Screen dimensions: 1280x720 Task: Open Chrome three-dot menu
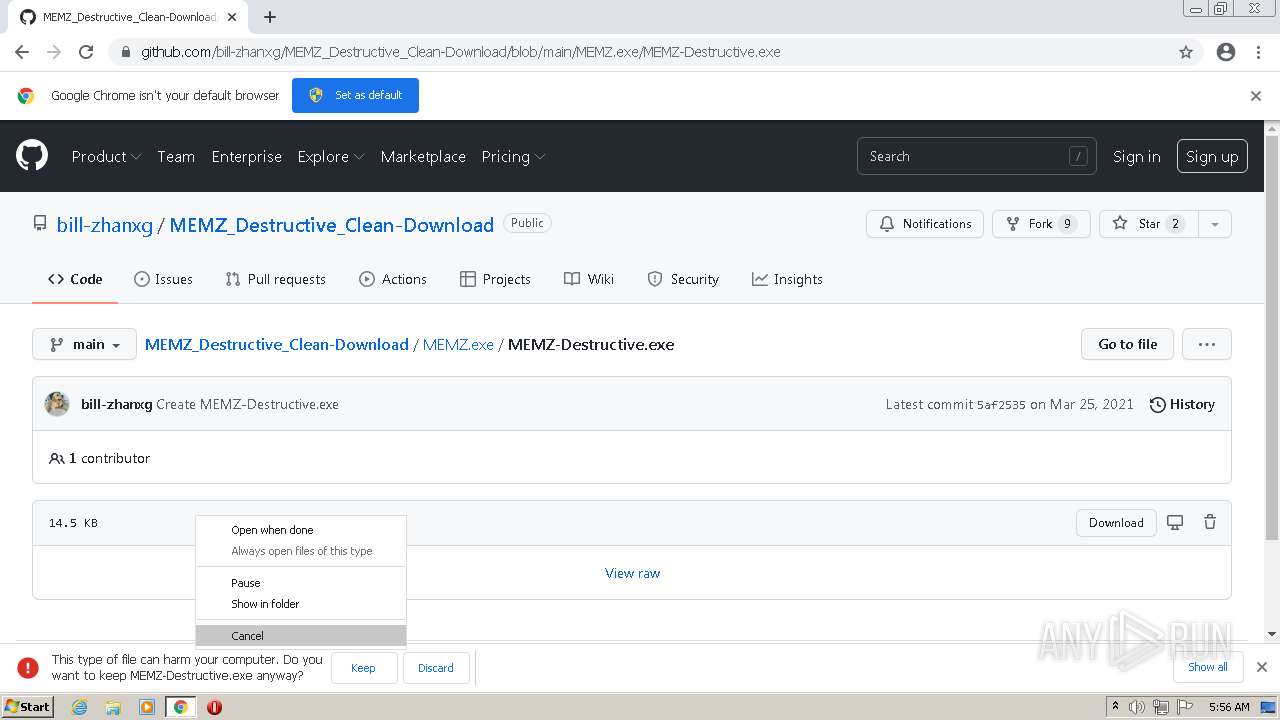point(1258,52)
